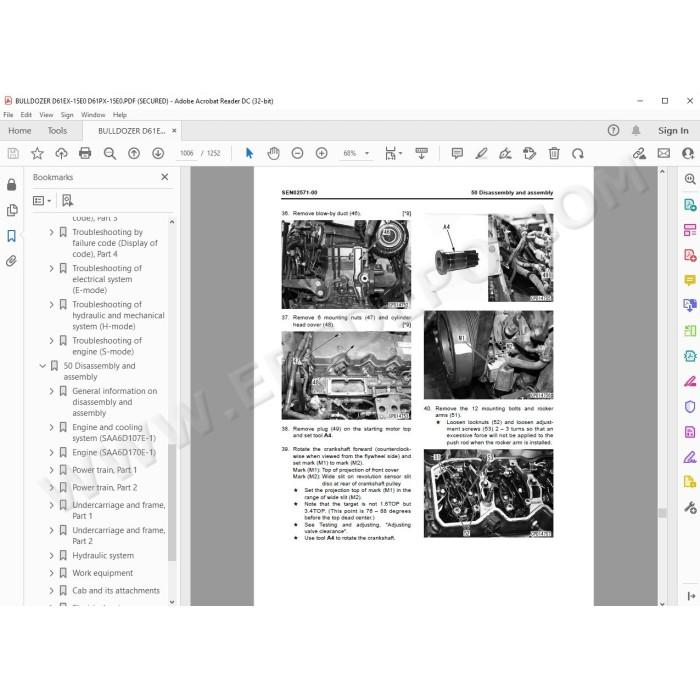Choose the Selection arrow tool

(249, 154)
